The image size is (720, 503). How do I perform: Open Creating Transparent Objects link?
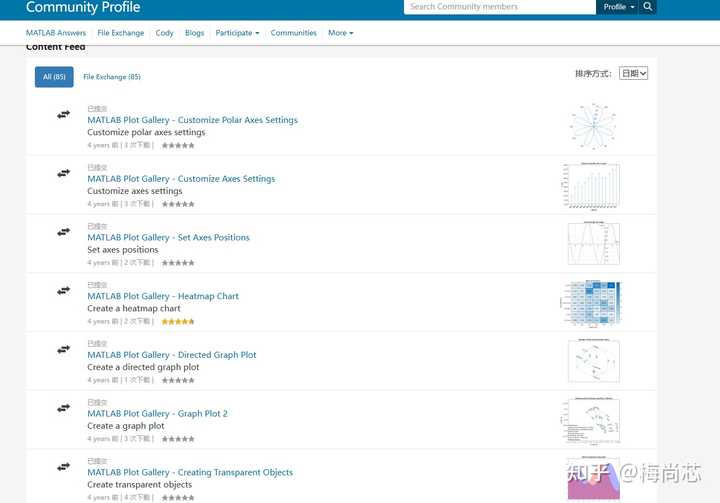coord(190,472)
